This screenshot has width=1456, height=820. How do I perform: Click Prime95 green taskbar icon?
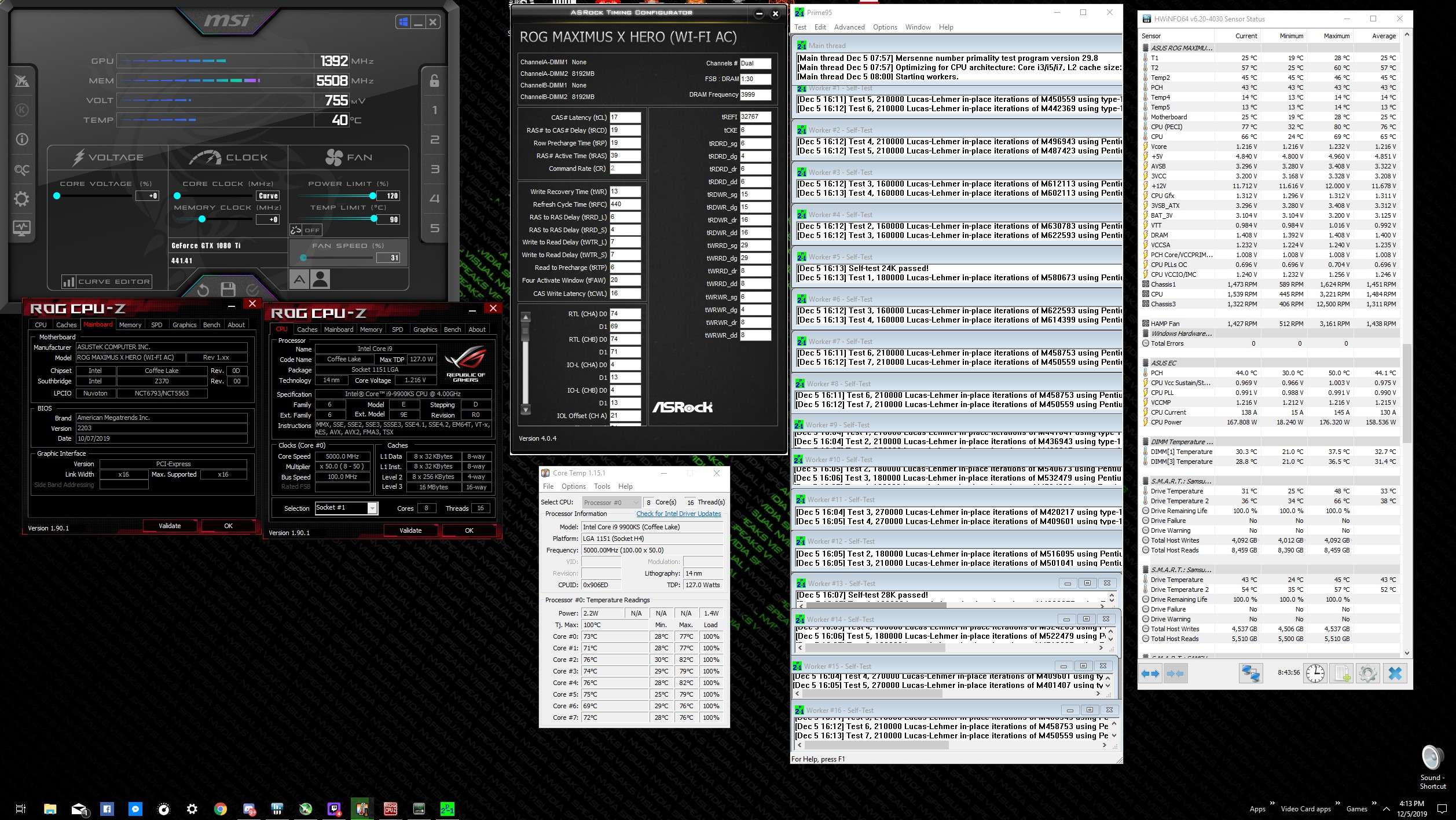(448, 809)
